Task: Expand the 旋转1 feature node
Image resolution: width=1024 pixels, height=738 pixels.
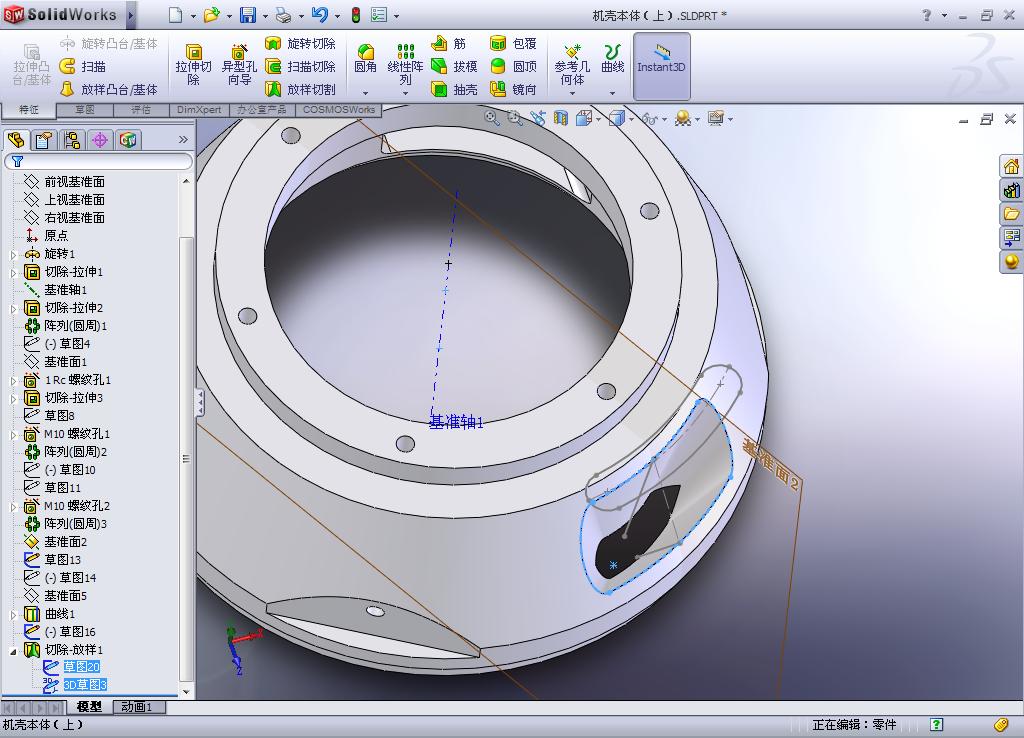Action: (13, 254)
